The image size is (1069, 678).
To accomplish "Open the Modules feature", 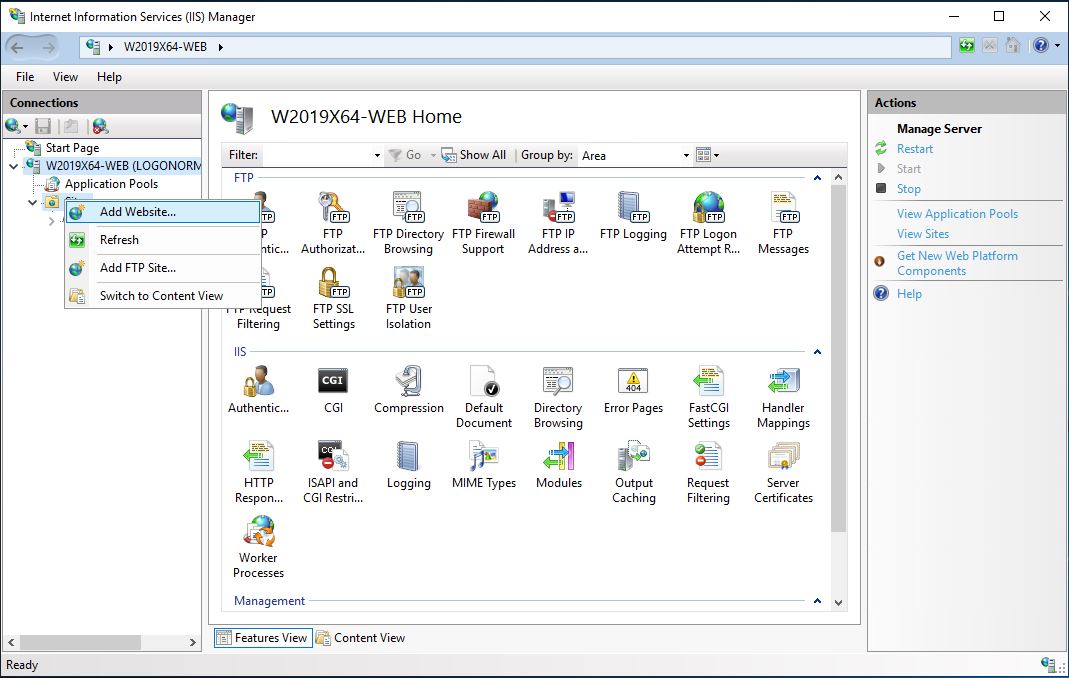I will [558, 465].
